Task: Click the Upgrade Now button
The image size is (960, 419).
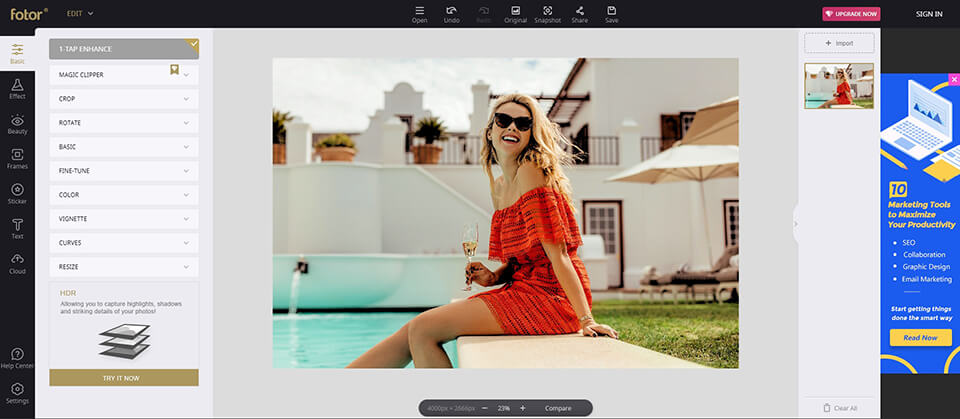Action: point(851,14)
